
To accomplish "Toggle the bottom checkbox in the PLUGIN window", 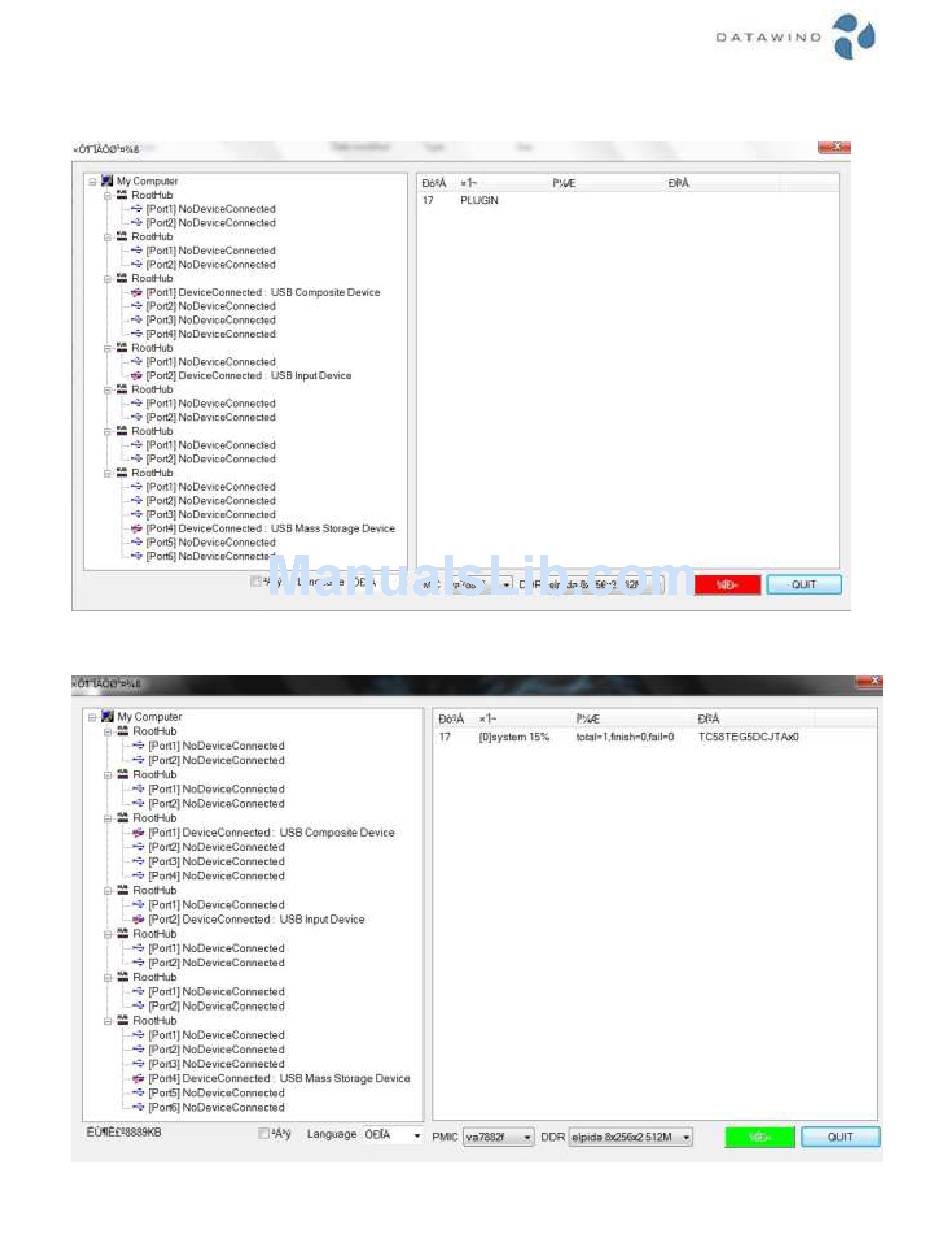I will coord(256,581).
